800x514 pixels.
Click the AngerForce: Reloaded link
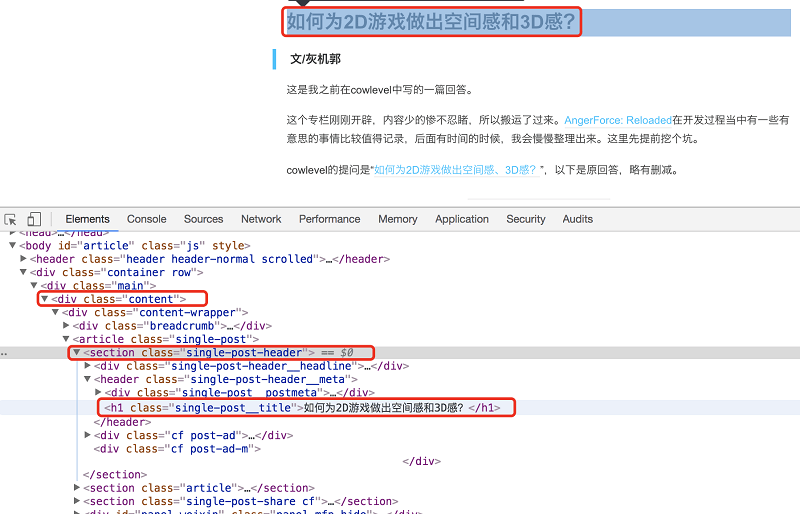617,119
